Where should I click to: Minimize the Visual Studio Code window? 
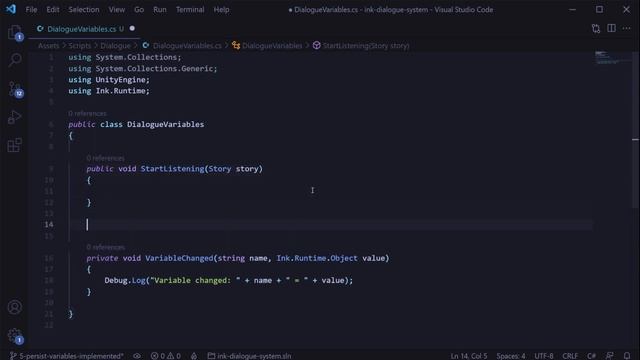pos(573,9)
